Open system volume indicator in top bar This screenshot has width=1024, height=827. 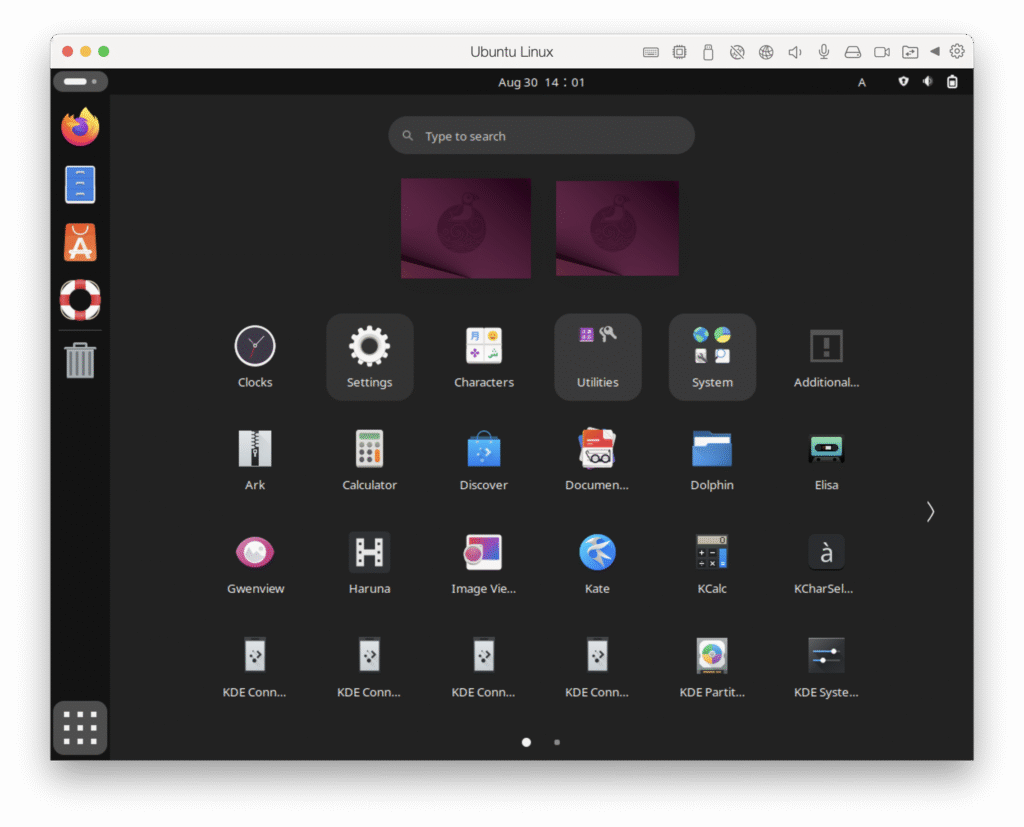pyautogui.click(x=927, y=82)
